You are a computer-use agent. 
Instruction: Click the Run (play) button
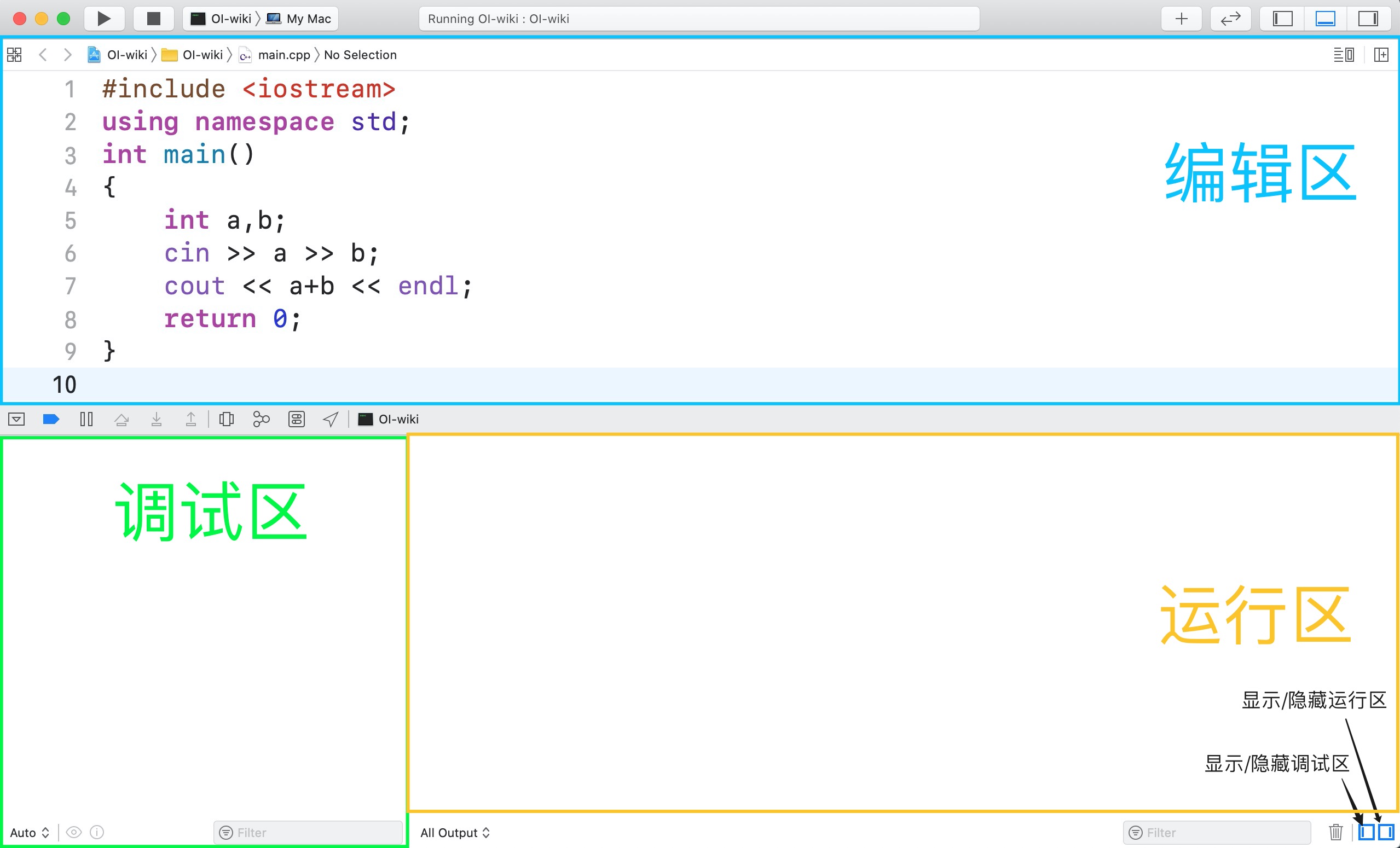[x=104, y=19]
